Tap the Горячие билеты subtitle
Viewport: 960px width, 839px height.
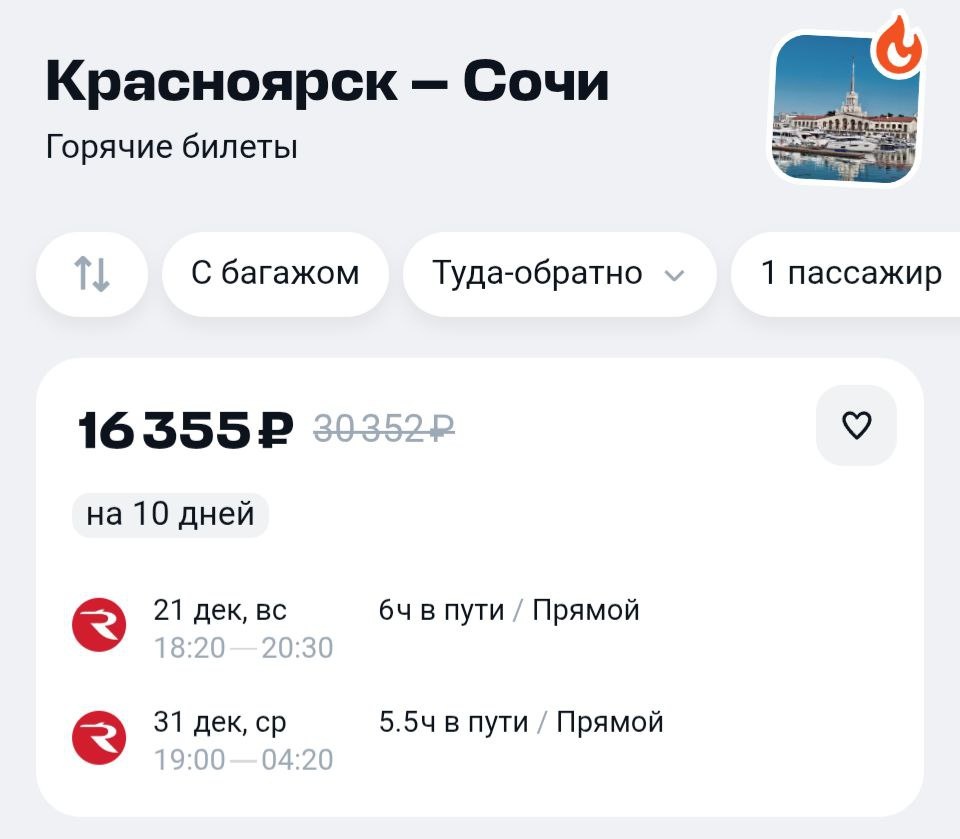[171, 148]
